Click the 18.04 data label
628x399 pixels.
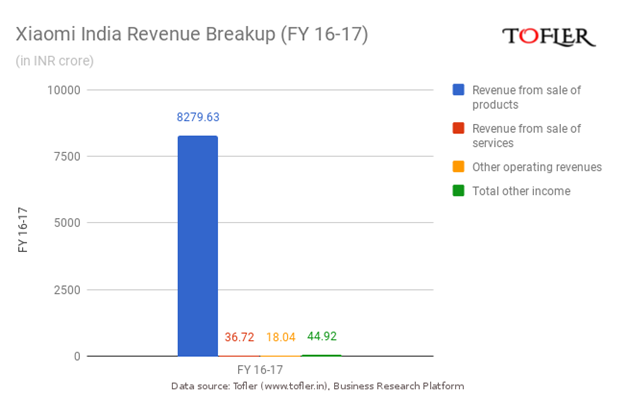pos(281,337)
